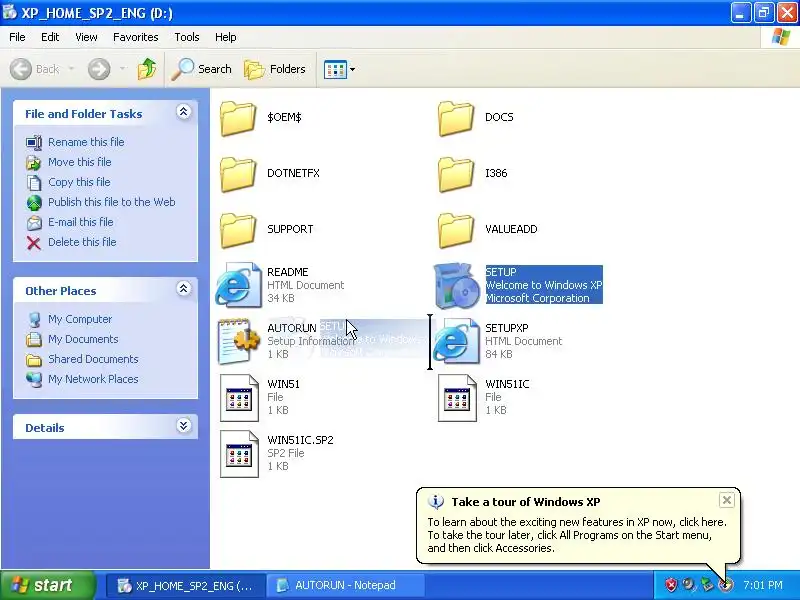800x600 pixels.
Task: Open the Forward history dropdown arrow
Action: click(x=122, y=69)
